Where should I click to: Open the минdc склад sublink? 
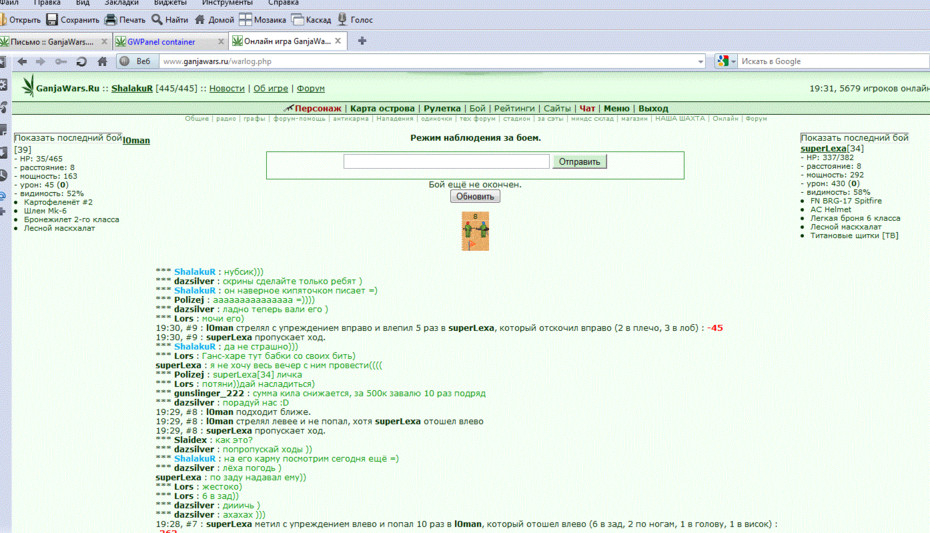pos(592,119)
